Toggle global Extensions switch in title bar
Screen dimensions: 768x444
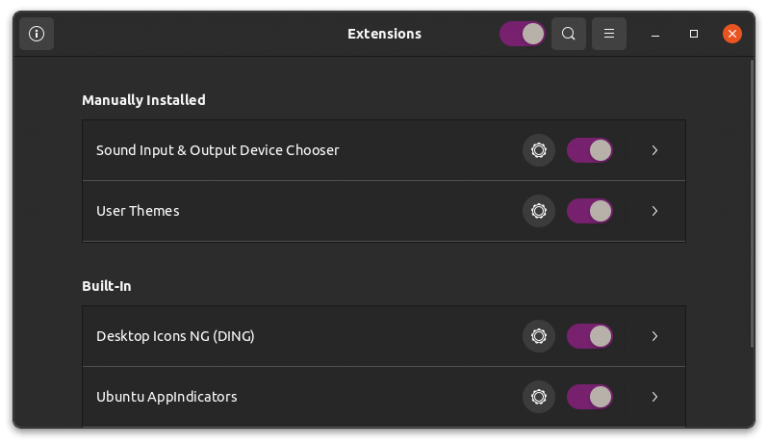tap(522, 34)
